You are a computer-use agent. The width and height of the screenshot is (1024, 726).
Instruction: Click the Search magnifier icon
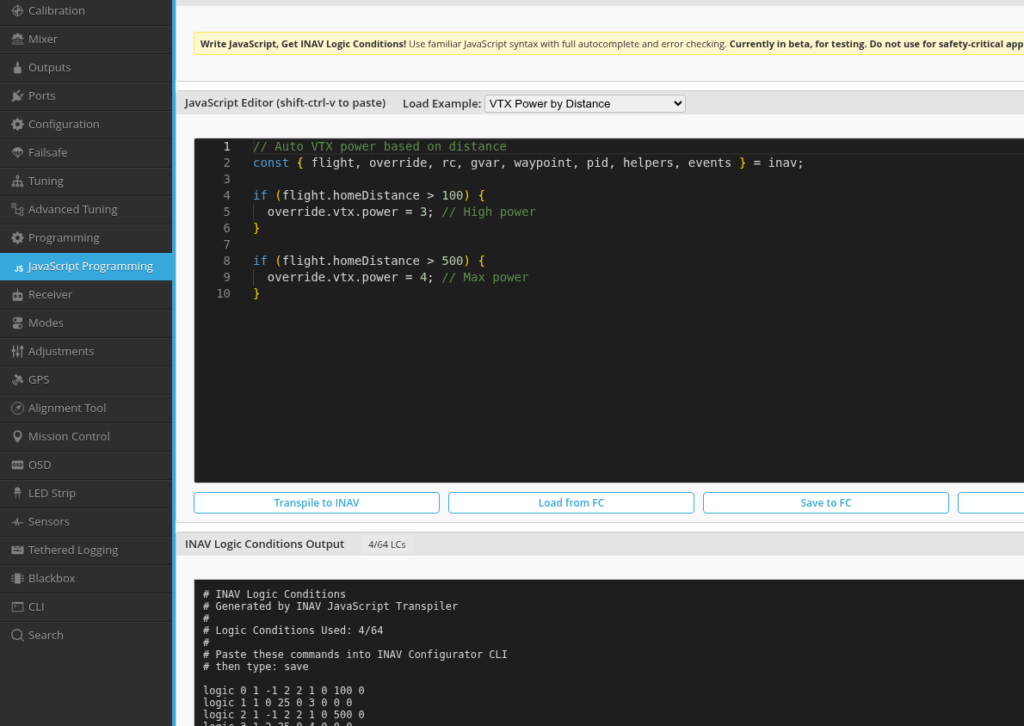pos(18,635)
